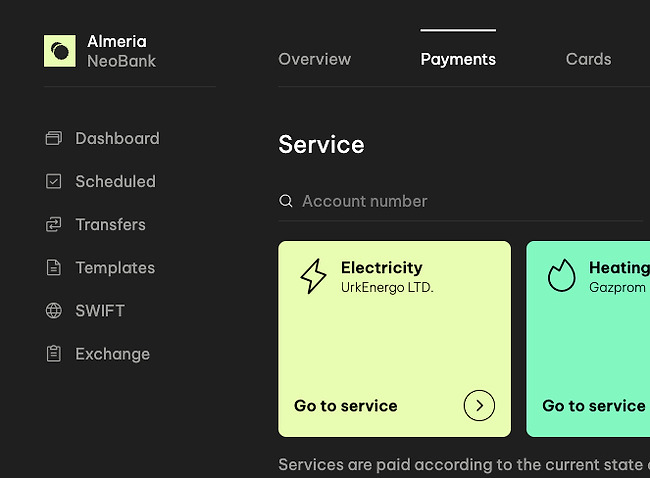Select the Payments tab

click(x=458, y=59)
